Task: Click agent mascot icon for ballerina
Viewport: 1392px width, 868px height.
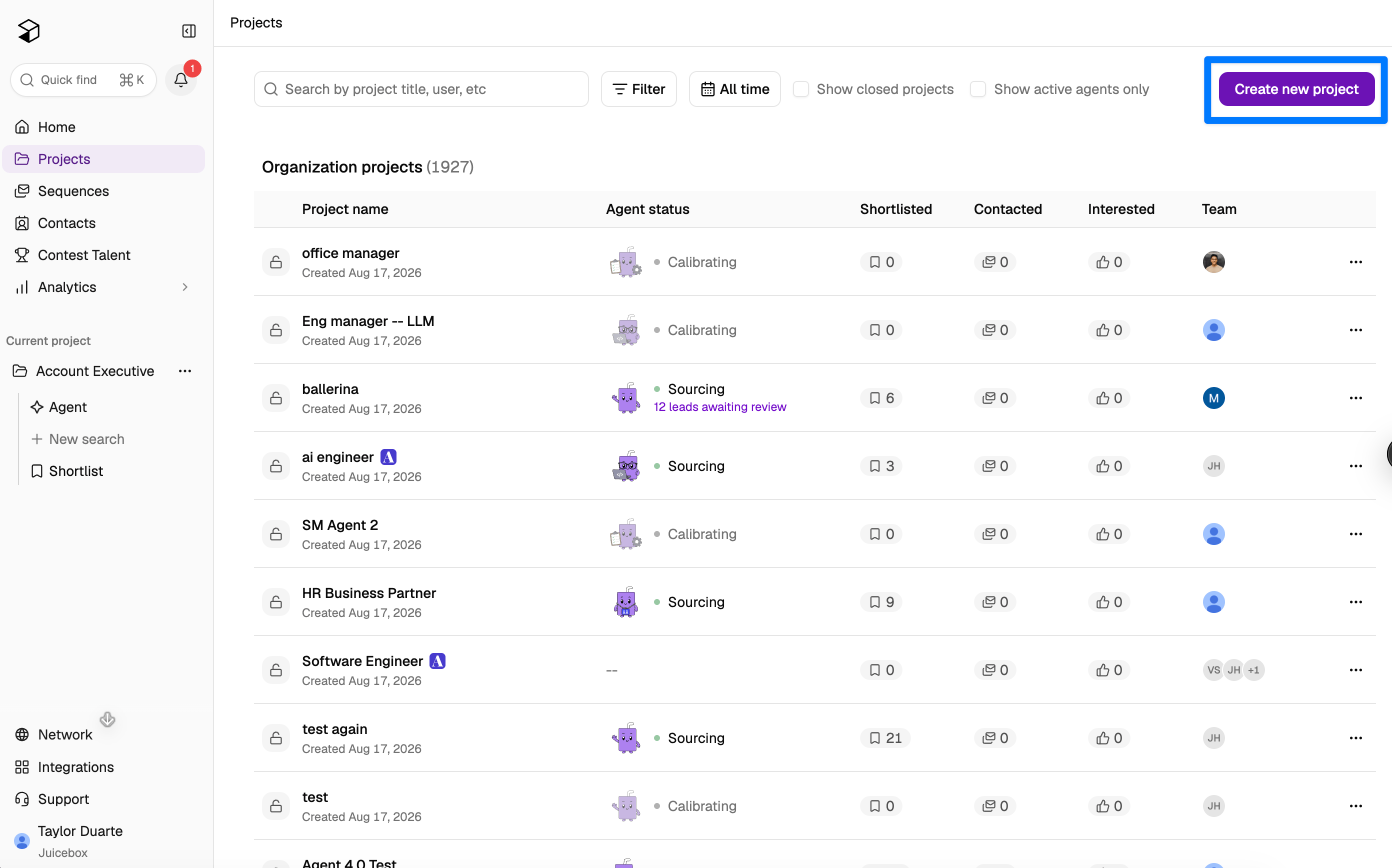Action: point(625,398)
